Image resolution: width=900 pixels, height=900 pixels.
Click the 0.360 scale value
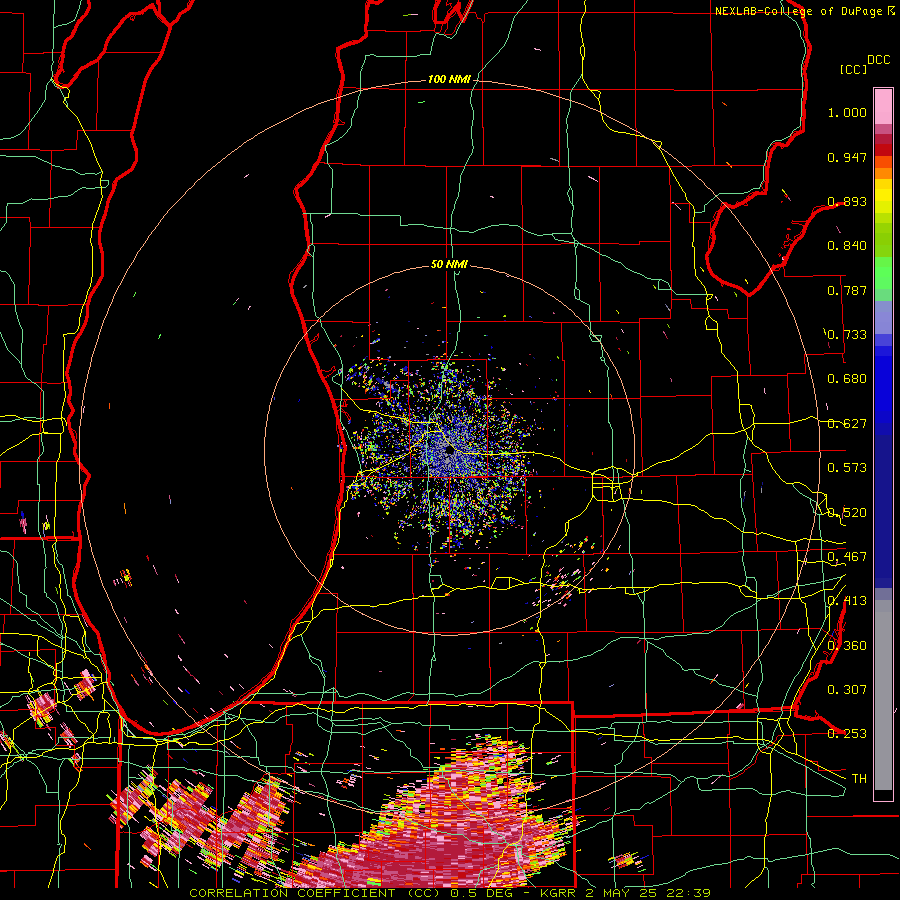pos(847,646)
